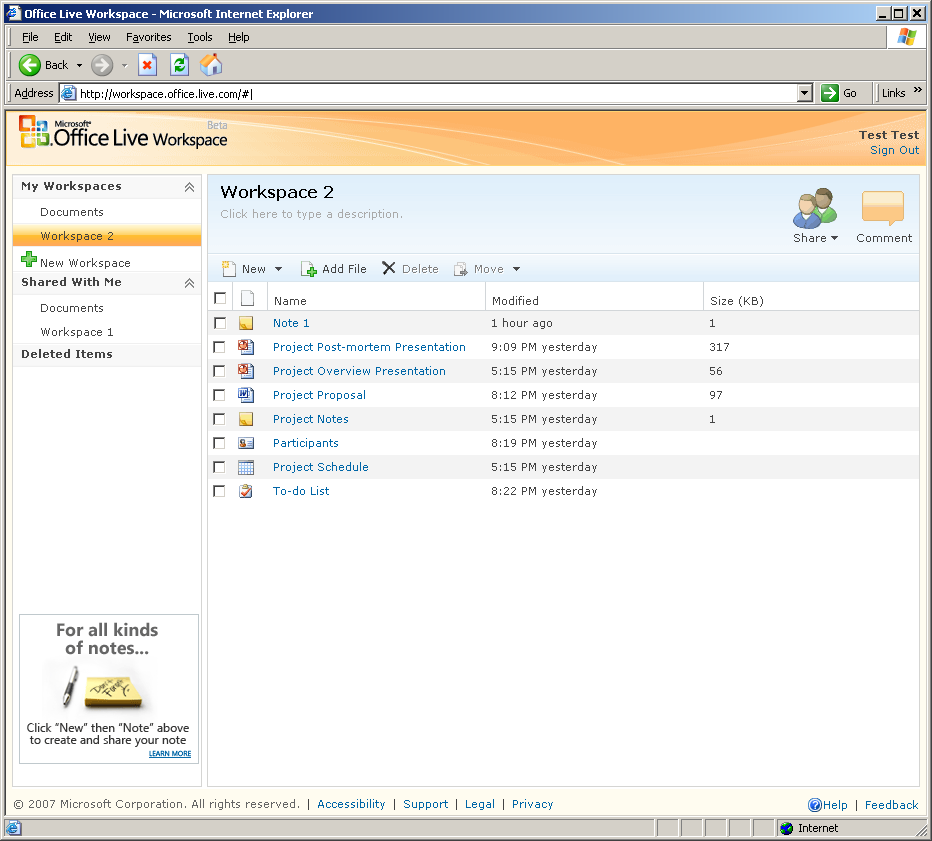Image resolution: width=932 pixels, height=841 pixels.
Task: Click PowerPoint icon for Project Post-mortem Presentation
Action: click(x=246, y=347)
